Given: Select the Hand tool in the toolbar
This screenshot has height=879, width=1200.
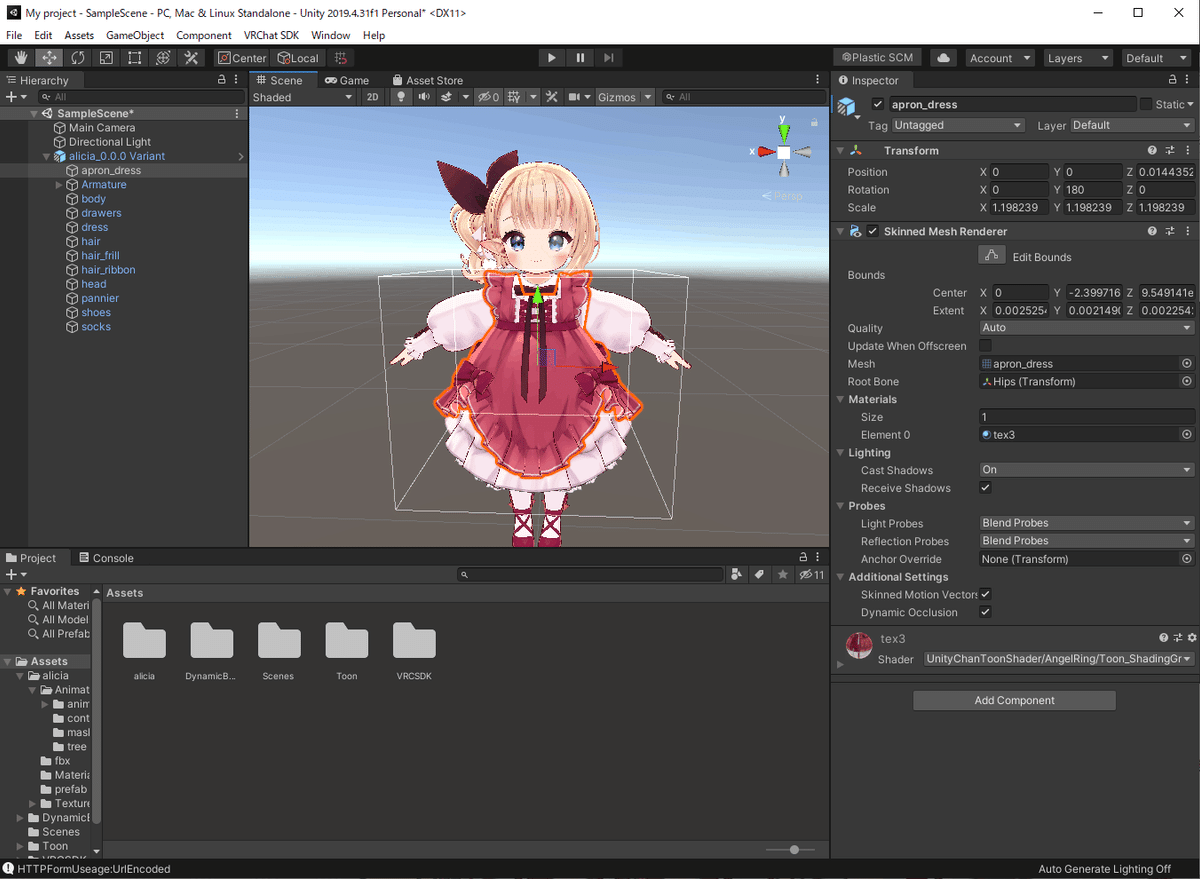Looking at the screenshot, I should pos(20,58).
